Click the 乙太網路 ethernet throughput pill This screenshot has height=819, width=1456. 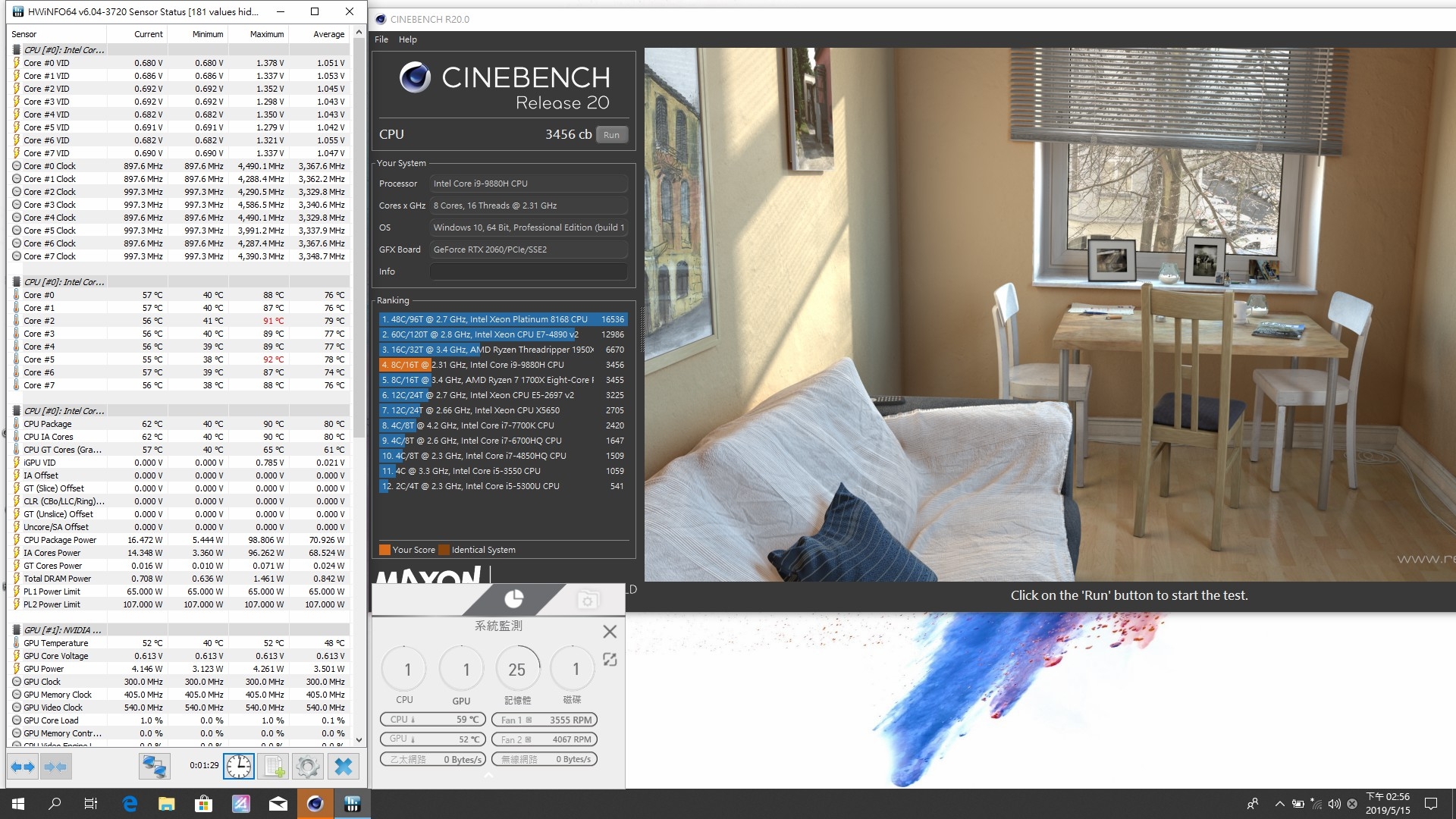[432, 759]
